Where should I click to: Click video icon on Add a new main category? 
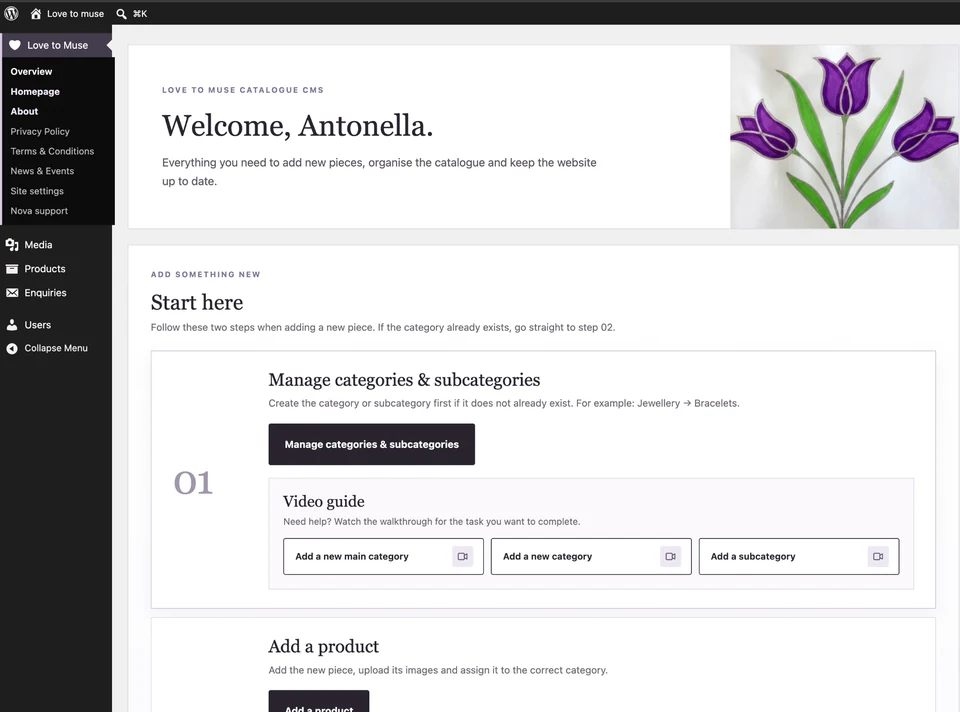463,556
